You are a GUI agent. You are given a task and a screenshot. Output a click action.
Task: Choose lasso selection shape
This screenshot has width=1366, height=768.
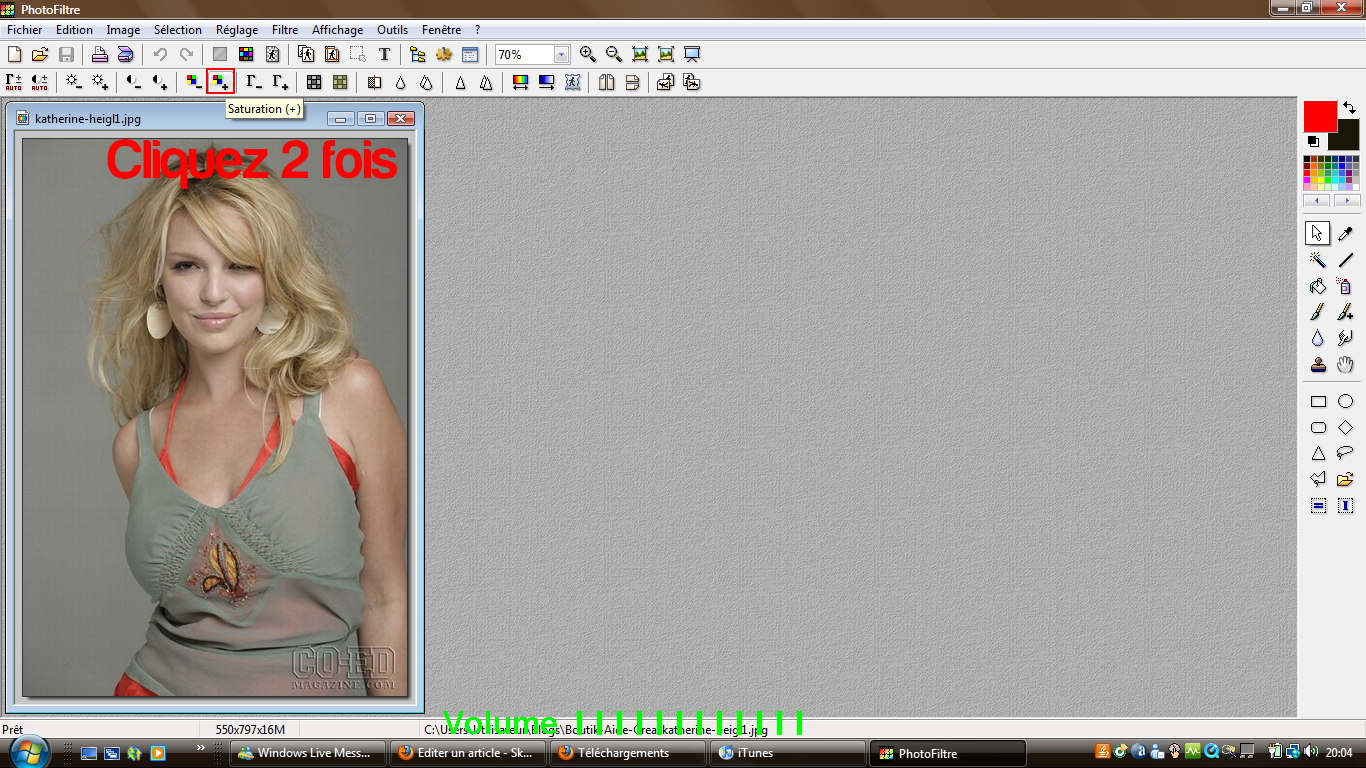click(x=1345, y=453)
